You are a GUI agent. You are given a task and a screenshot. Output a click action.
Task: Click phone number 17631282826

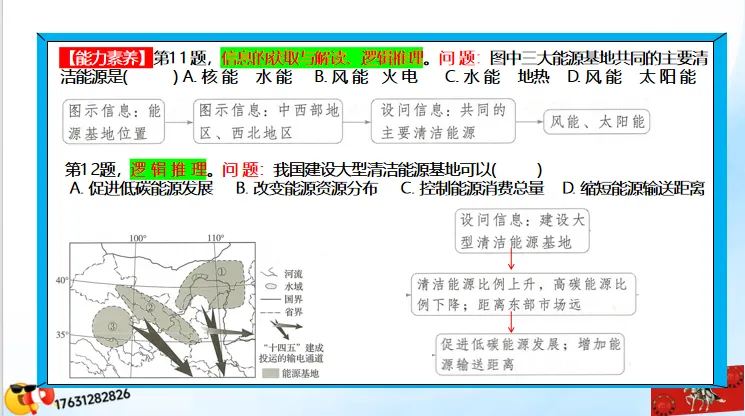(92, 398)
